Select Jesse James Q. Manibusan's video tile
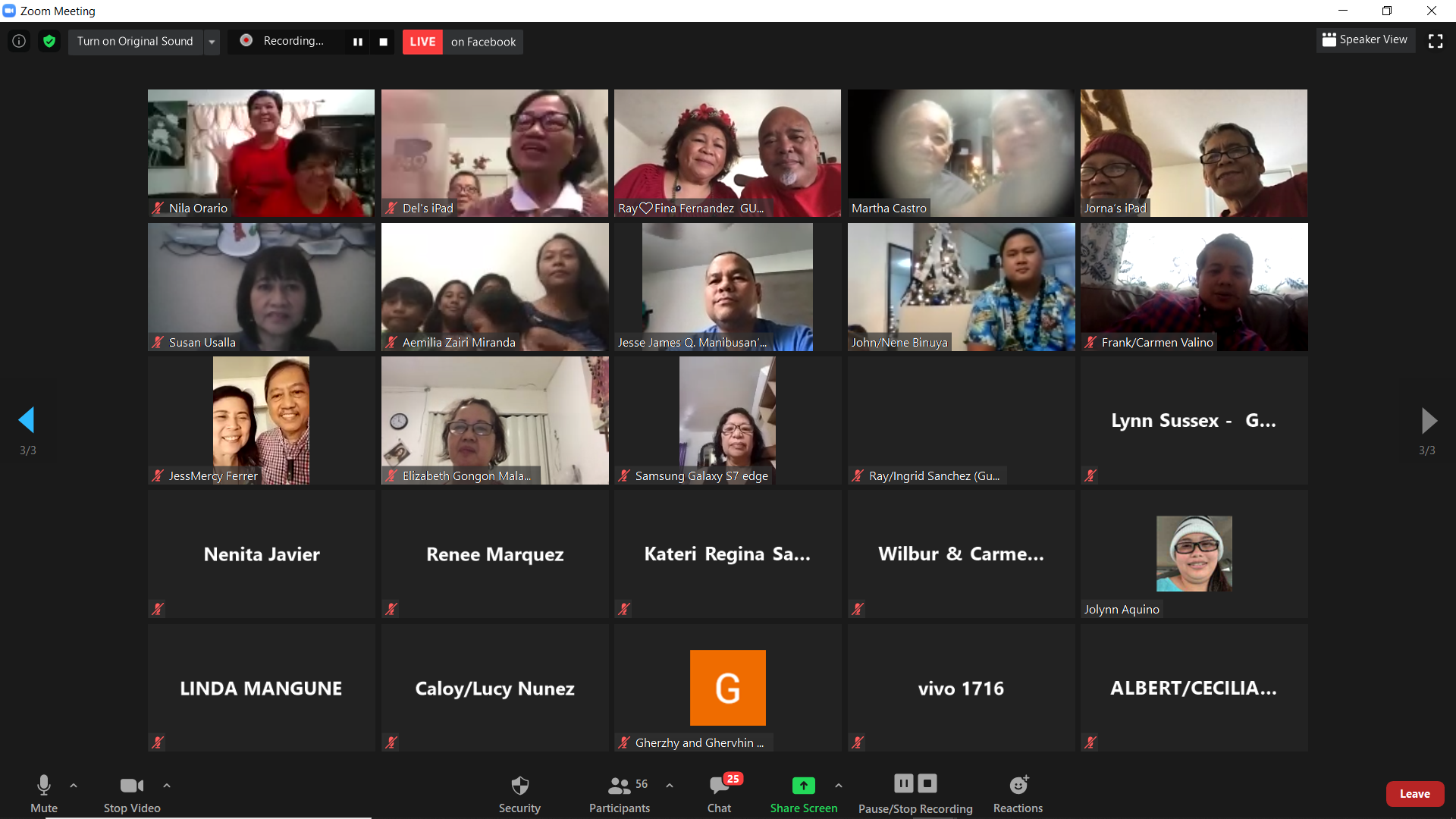 [727, 287]
